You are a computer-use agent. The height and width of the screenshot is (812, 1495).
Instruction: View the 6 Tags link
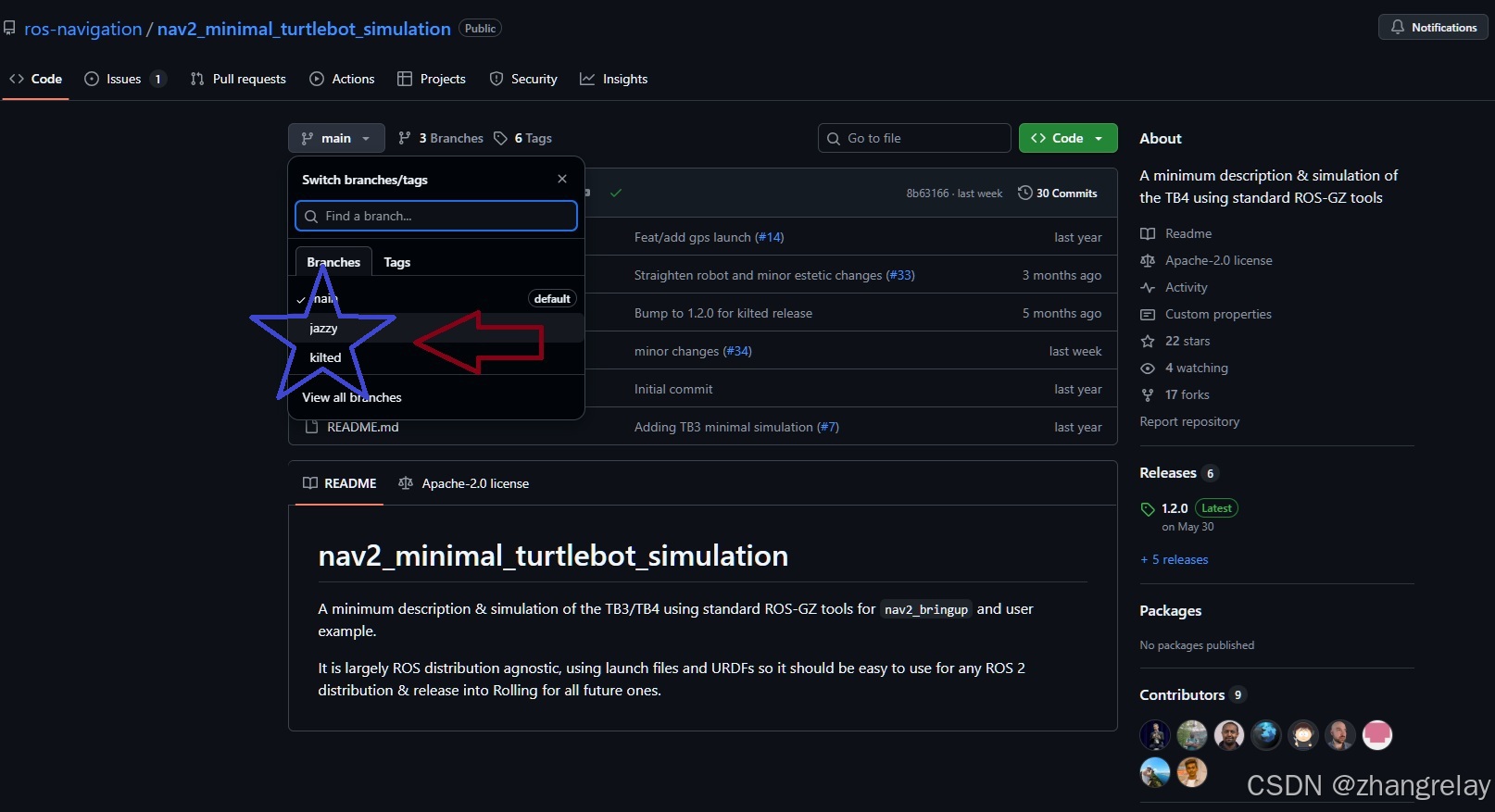pyautogui.click(x=523, y=138)
